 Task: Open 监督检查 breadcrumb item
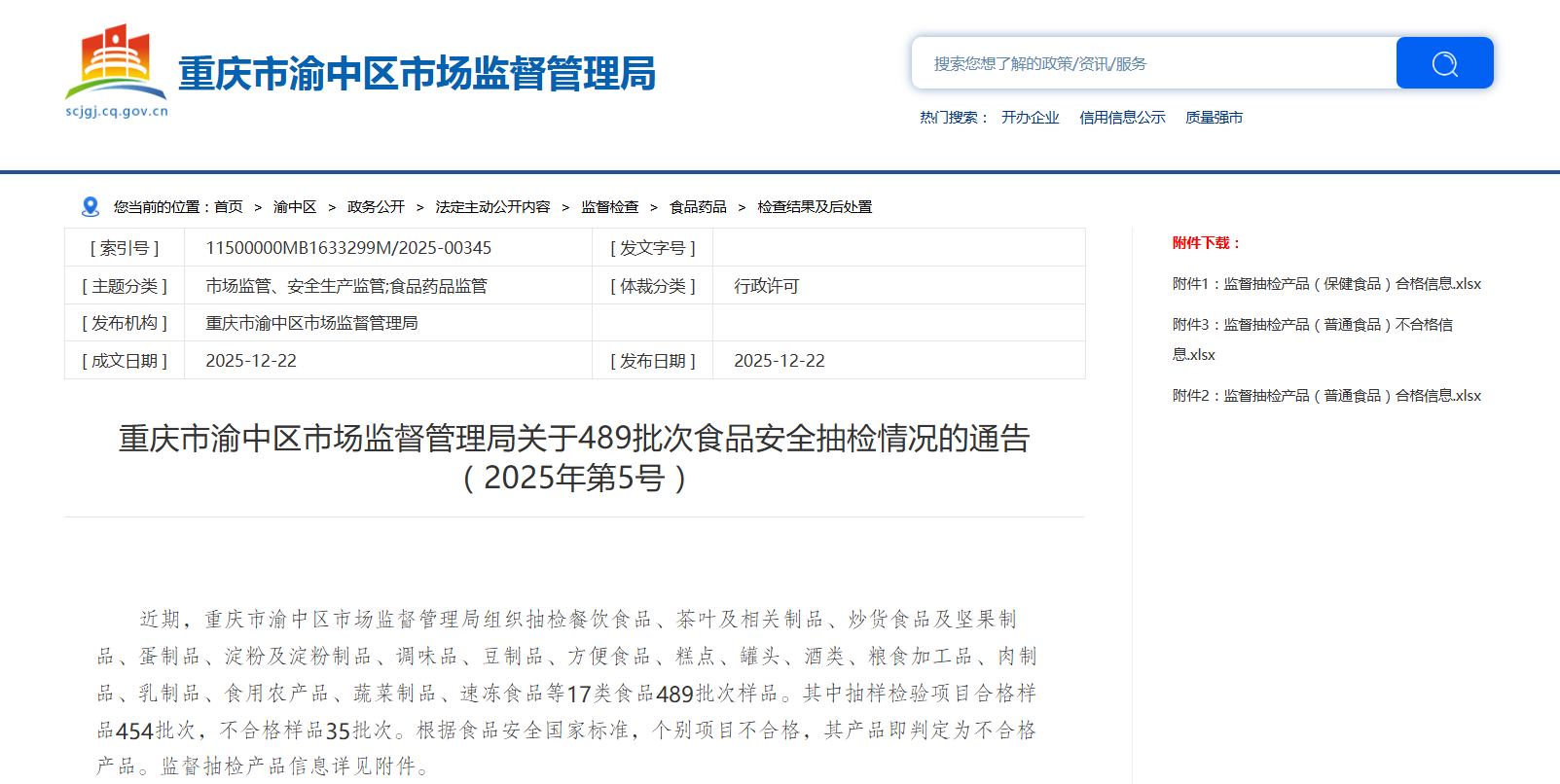click(x=609, y=206)
